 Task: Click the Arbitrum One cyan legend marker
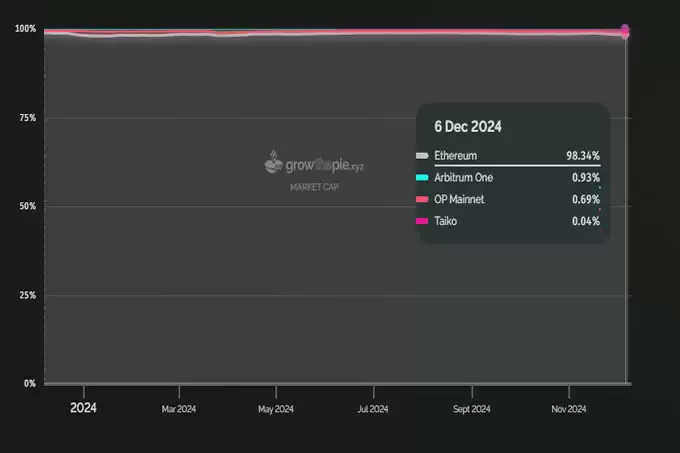coord(422,177)
